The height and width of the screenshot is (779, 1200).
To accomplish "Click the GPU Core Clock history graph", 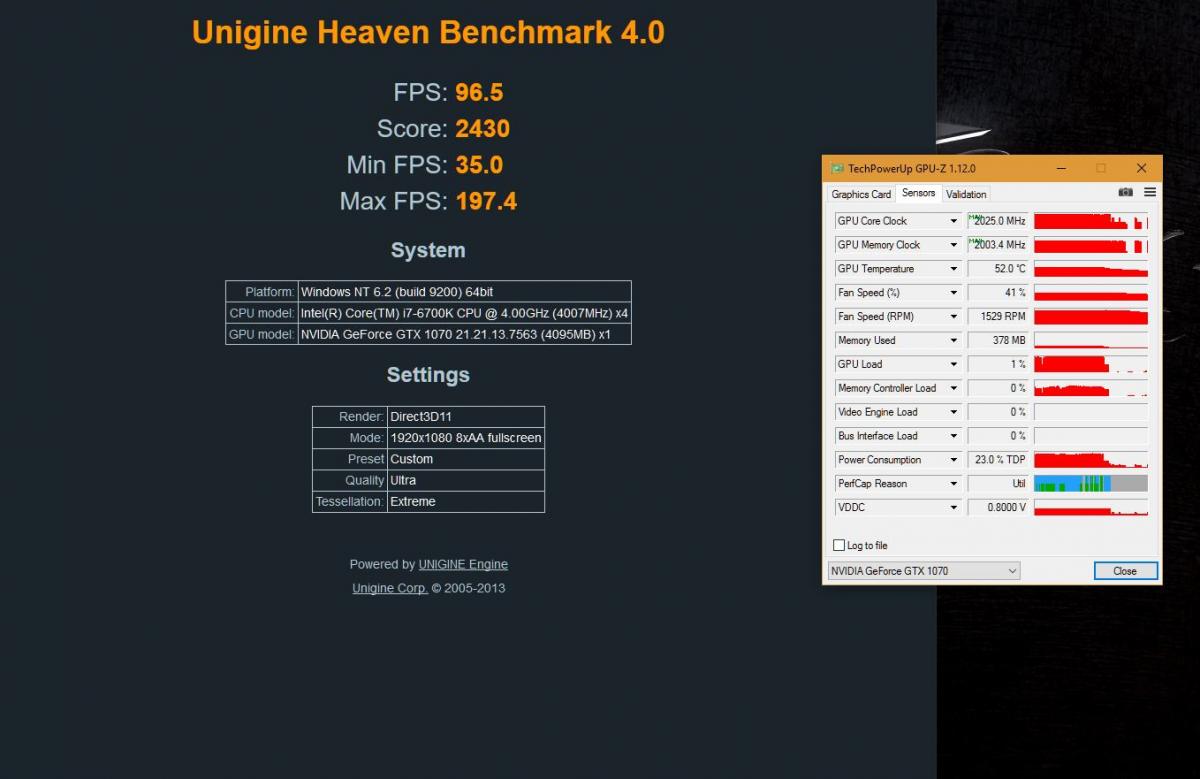I will 1091,221.
